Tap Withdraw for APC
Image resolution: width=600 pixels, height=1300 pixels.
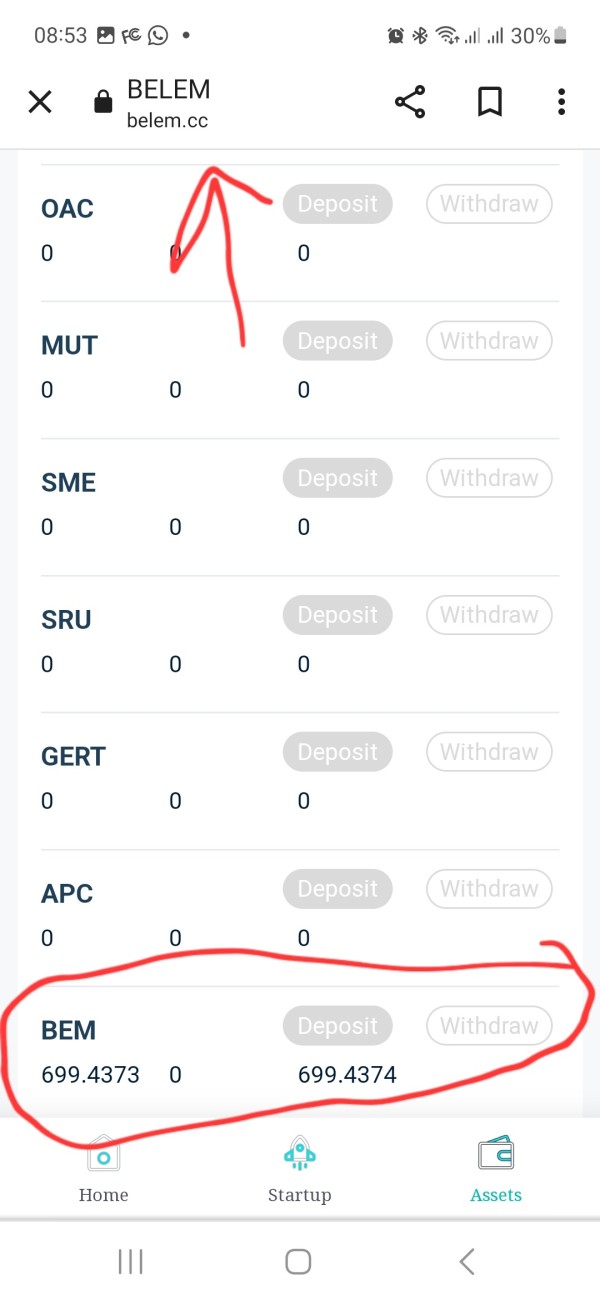[489, 889]
